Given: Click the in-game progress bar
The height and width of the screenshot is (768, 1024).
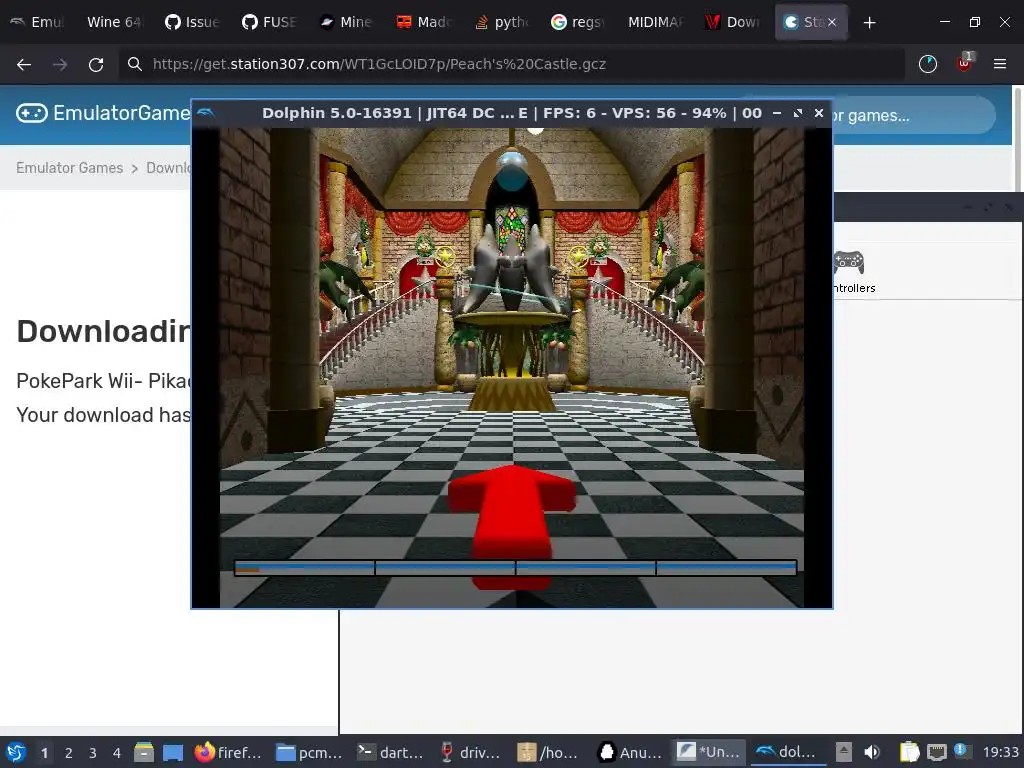Looking at the screenshot, I should tap(515, 568).
